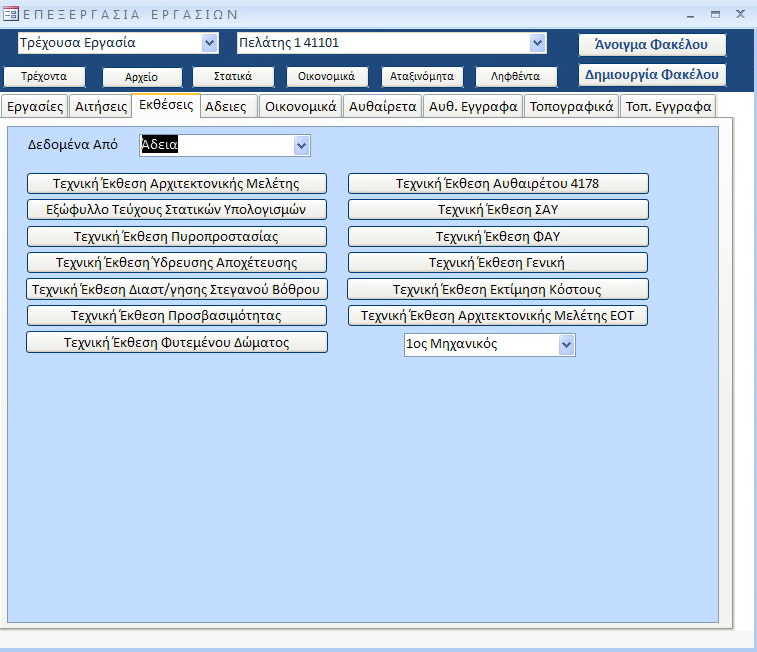Select the Τοπογραφικά tab
Screen dimensions: 757x652
(x=571, y=106)
